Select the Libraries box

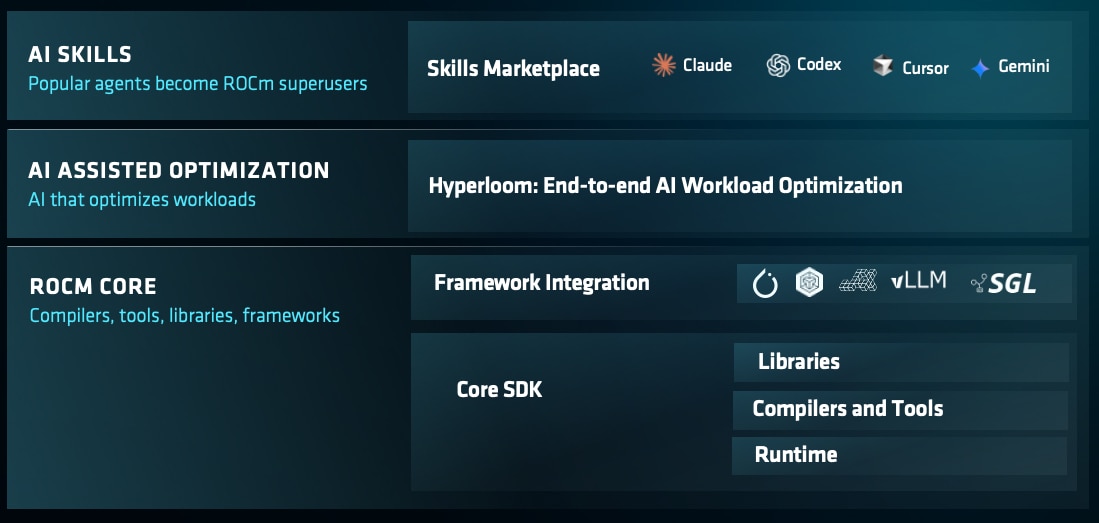point(901,362)
